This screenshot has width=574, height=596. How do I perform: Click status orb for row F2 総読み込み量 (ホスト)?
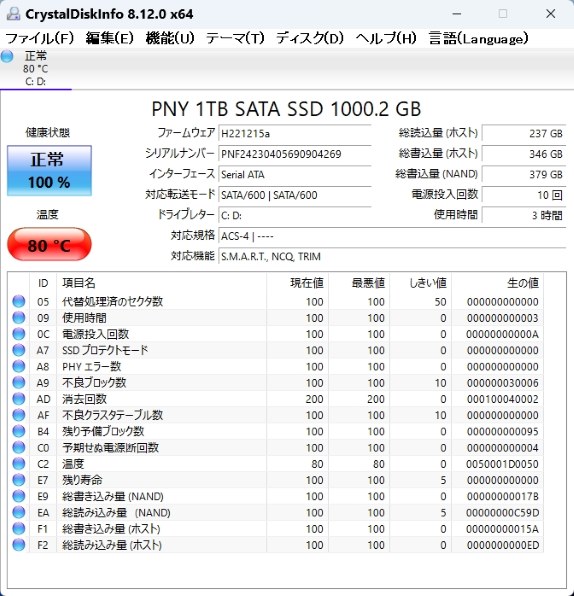point(19,545)
